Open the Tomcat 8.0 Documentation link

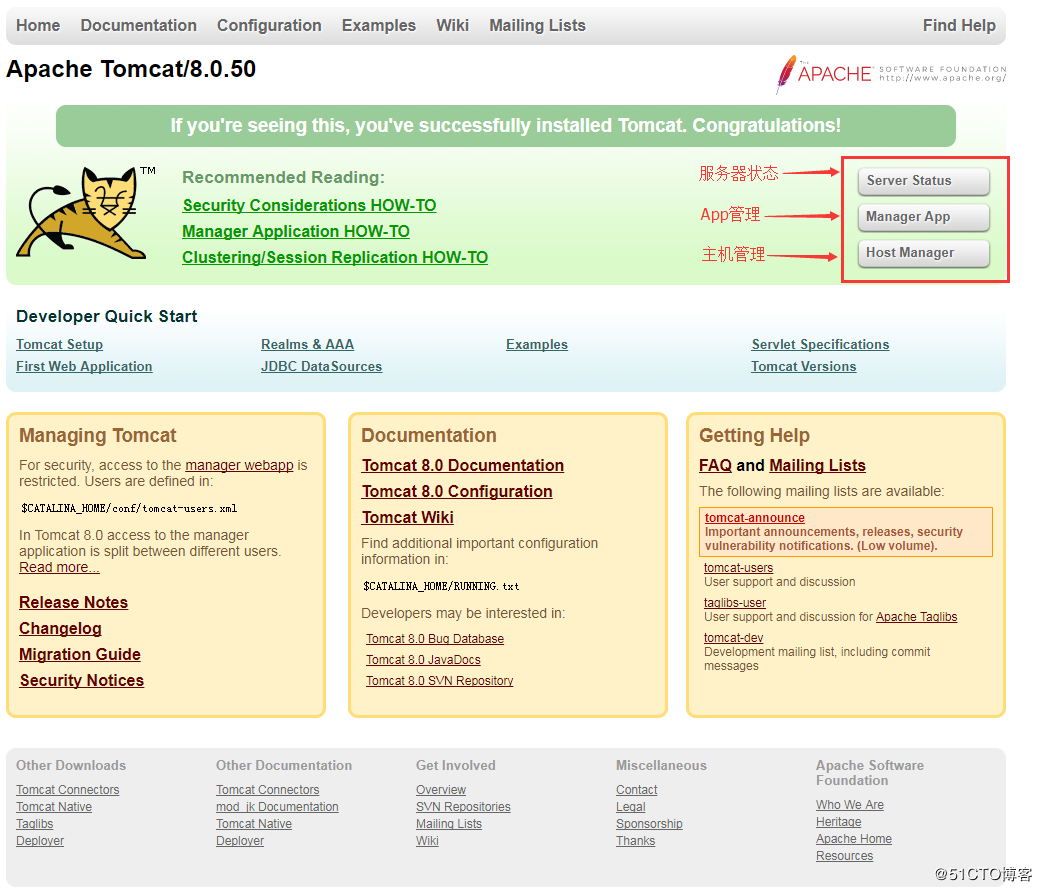click(x=463, y=465)
